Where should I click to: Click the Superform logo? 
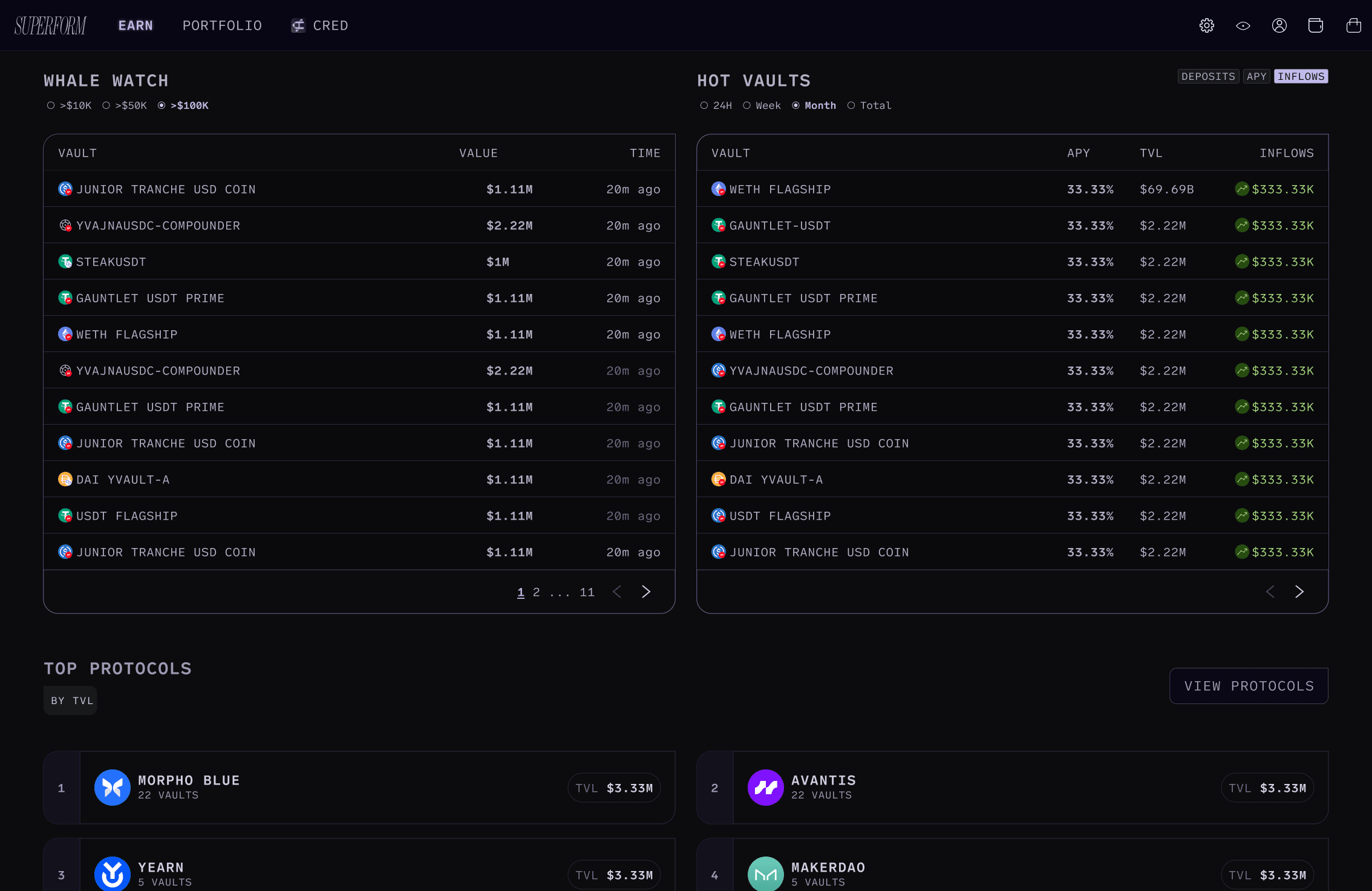[x=50, y=25]
